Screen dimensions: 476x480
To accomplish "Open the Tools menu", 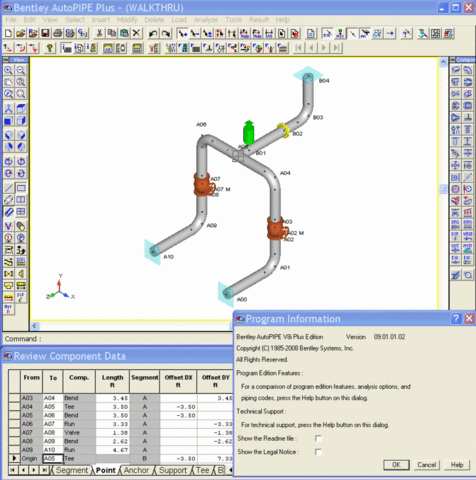I will click(x=233, y=20).
